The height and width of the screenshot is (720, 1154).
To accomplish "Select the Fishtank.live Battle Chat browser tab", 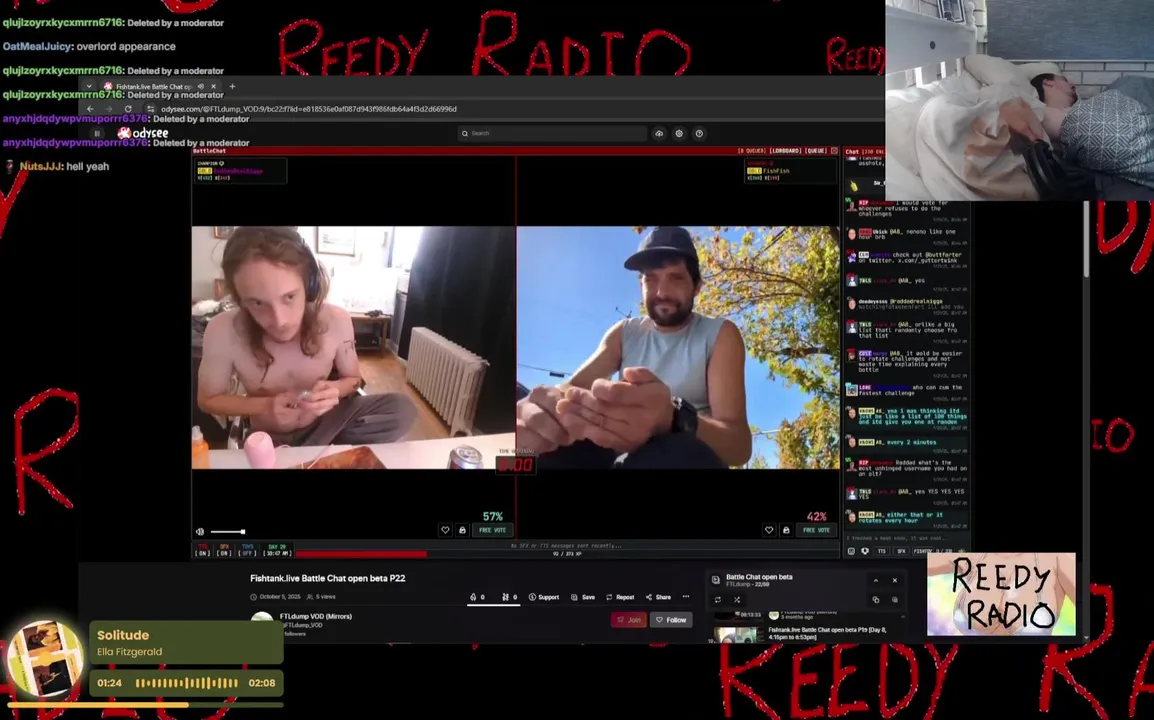I will click(160, 86).
